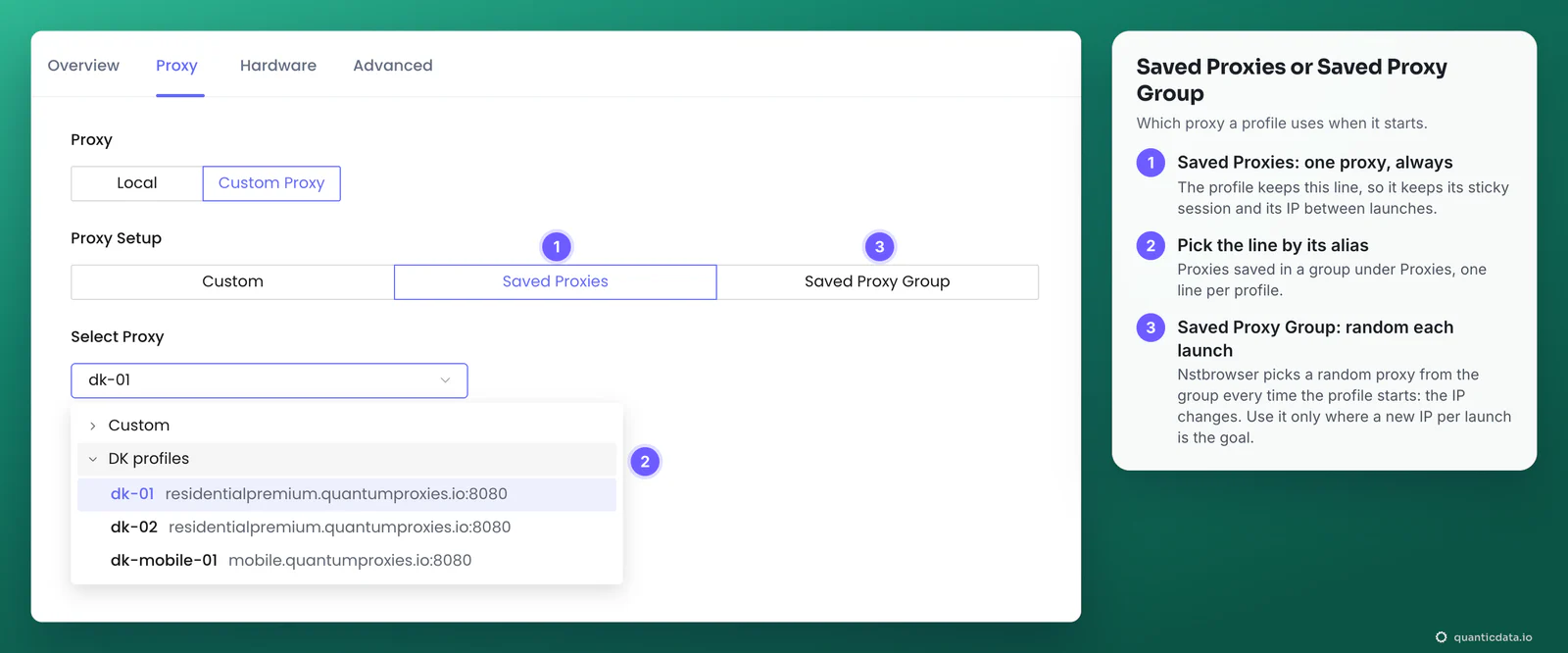Choose the dk-01 residentialpremium proxy entry
Viewport: 1568px width, 653px height.
pos(347,494)
